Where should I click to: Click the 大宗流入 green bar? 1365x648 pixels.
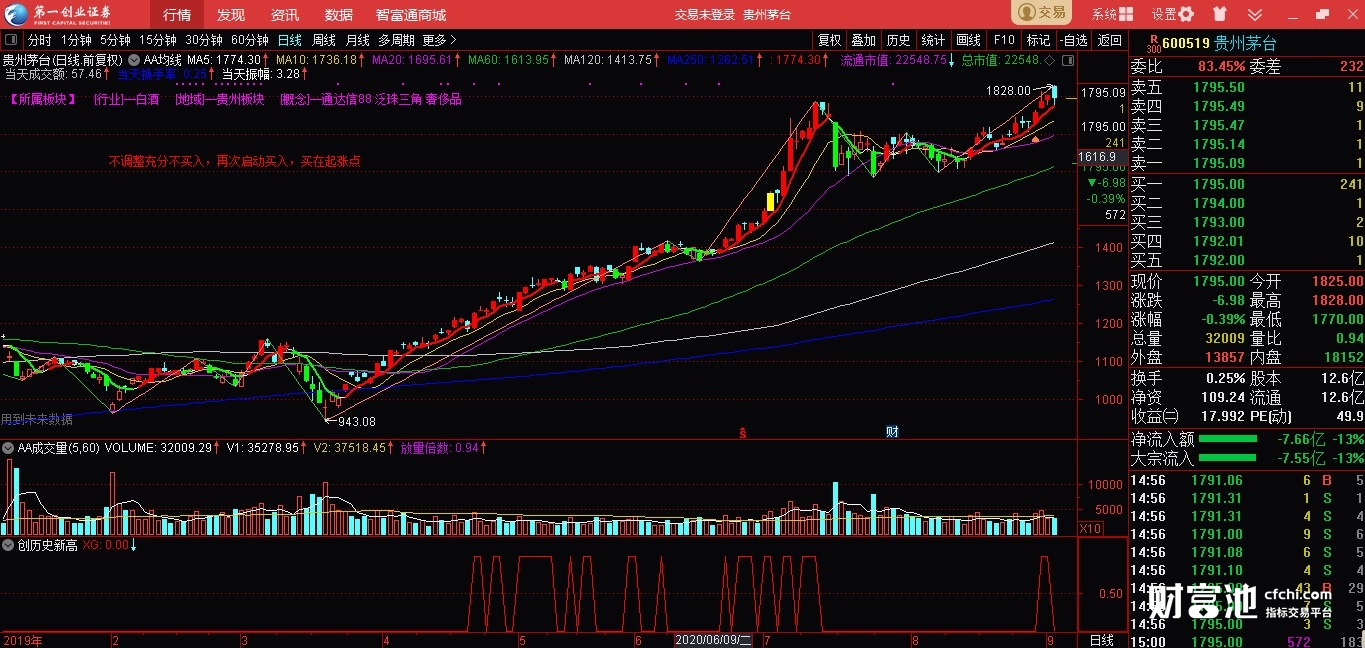point(1228,458)
